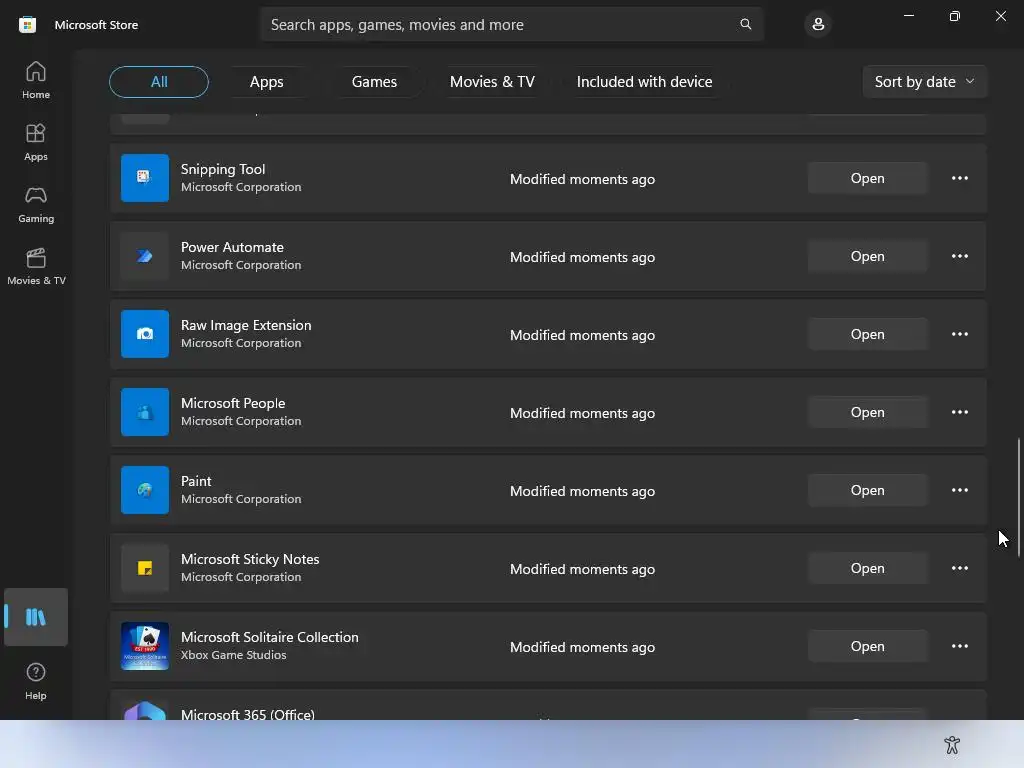Image resolution: width=1024 pixels, height=768 pixels.
Task: Click the Snipping Tool app icon
Action: (145, 178)
